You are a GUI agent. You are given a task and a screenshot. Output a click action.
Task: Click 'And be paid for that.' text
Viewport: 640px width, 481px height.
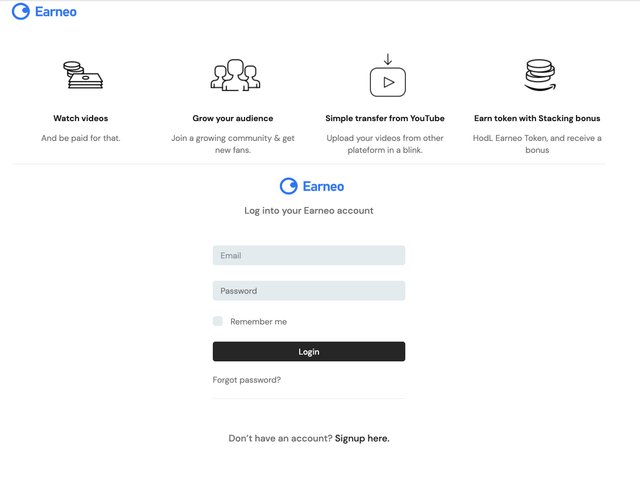click(x=81, y=138)
